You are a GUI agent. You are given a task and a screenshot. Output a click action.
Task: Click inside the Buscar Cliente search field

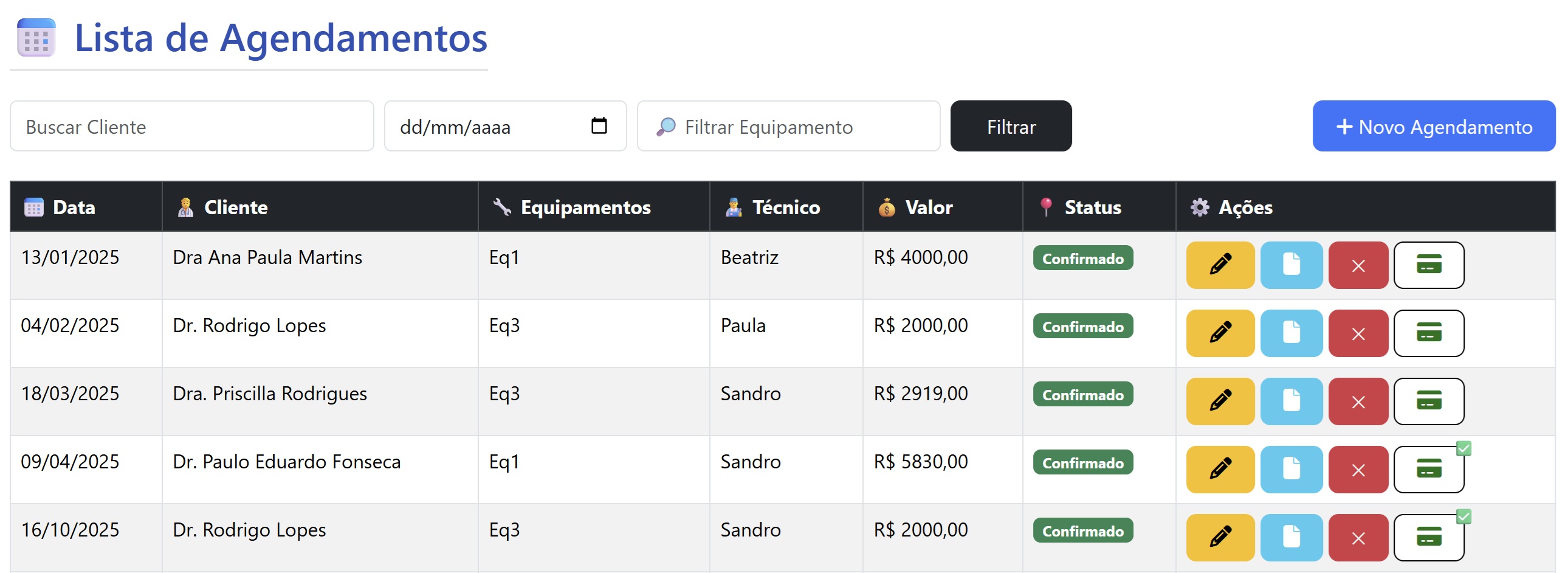click(191, 126)
